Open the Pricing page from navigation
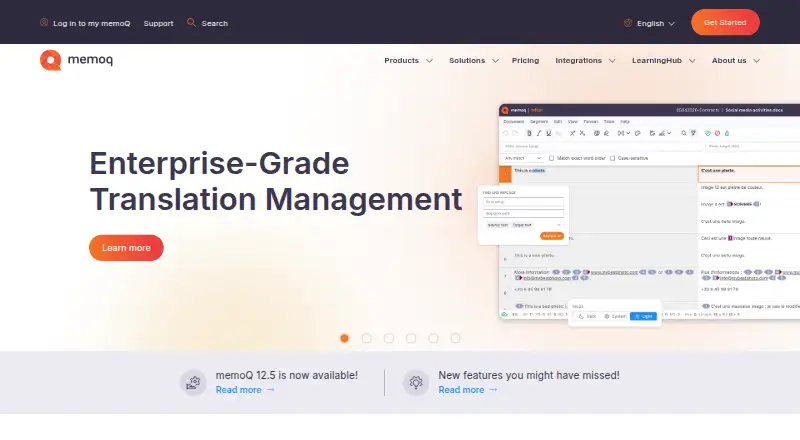Screen dimensions: 800x440 [x=525, y=60]
